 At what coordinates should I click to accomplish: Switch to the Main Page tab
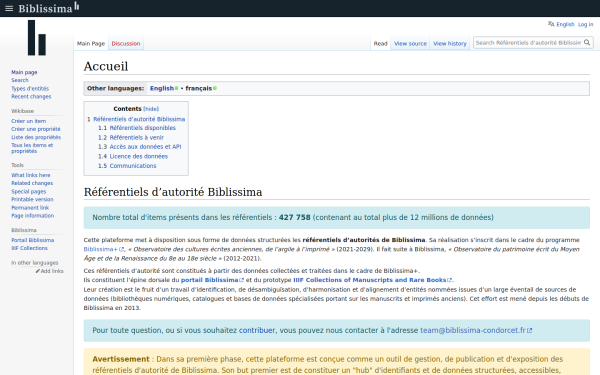pos(91,44)
